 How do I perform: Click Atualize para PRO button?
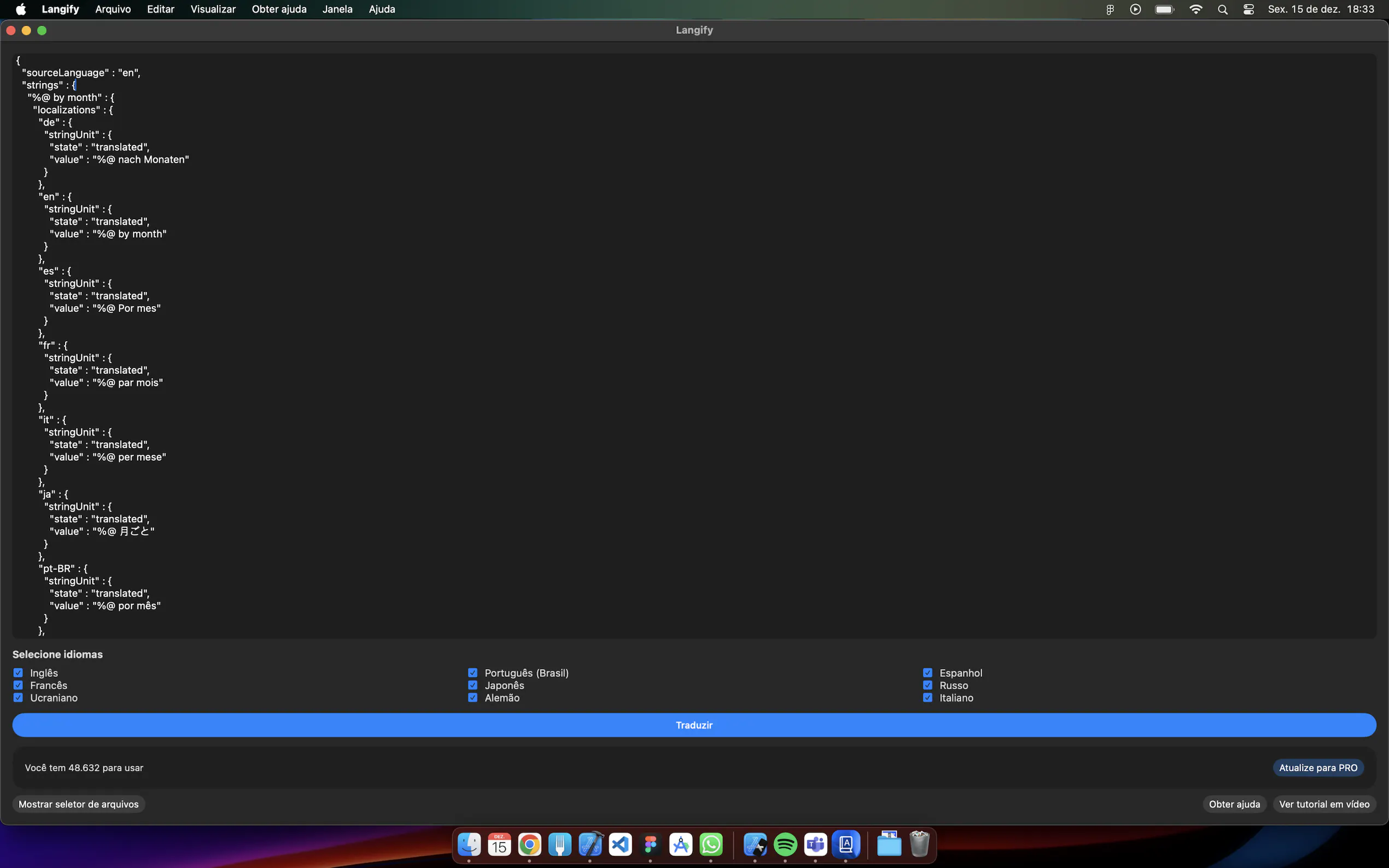click(x=1318, y=768)
